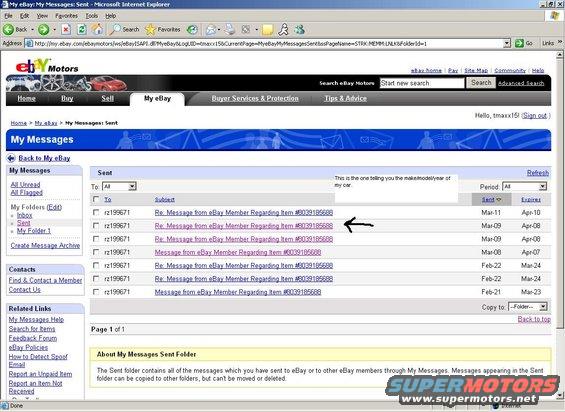565x412 pixels.
Task: Click the green Forward arrow button
Action: tap(44, 30)
